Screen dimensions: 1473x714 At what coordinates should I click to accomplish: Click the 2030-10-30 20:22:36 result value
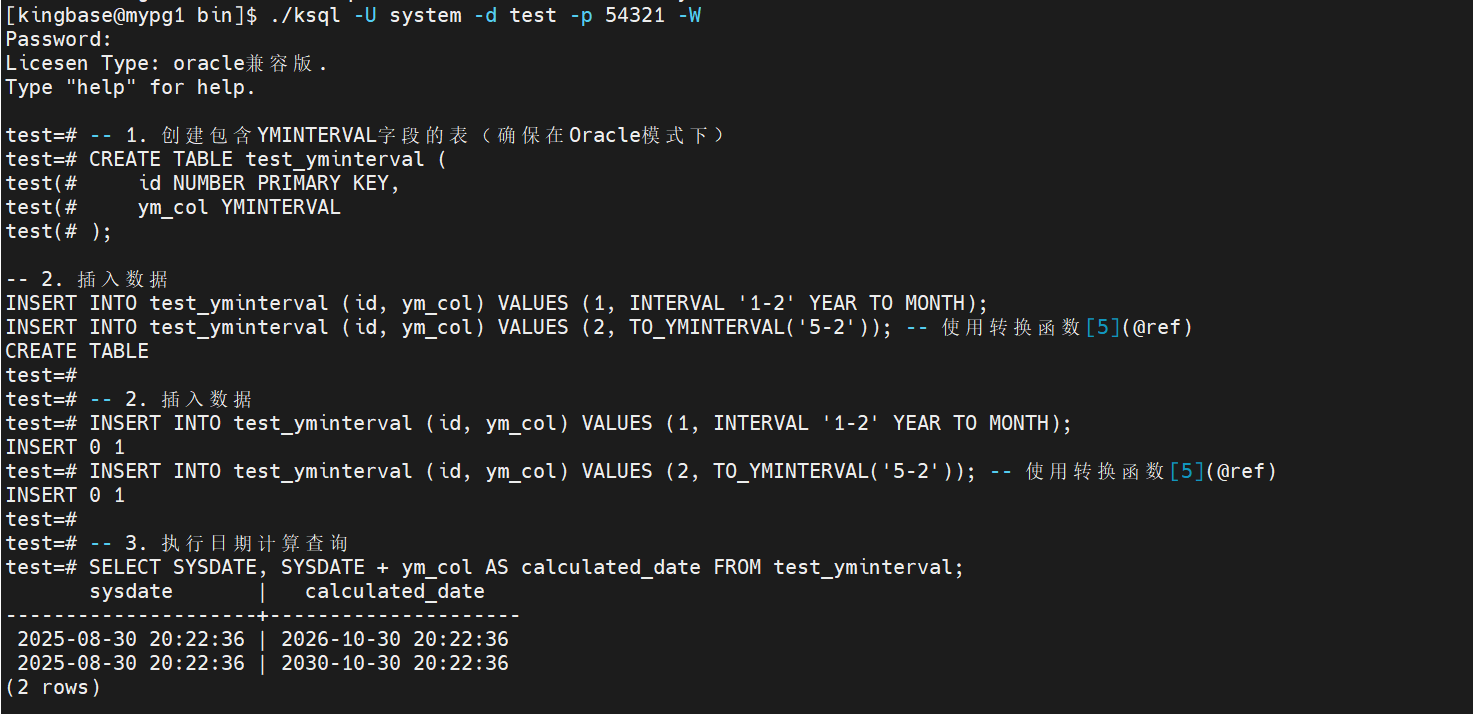(x=395, y=663)
